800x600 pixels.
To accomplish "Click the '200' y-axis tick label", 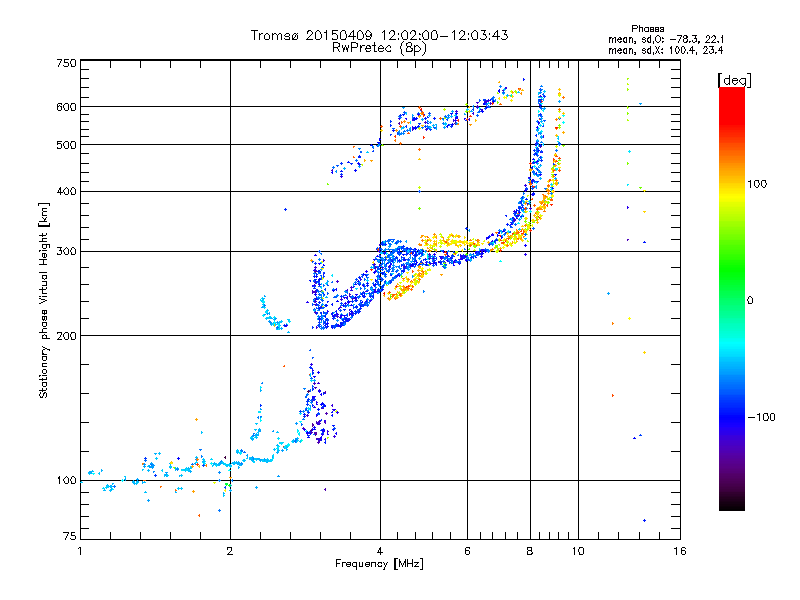I will click(x=67, y=336).
